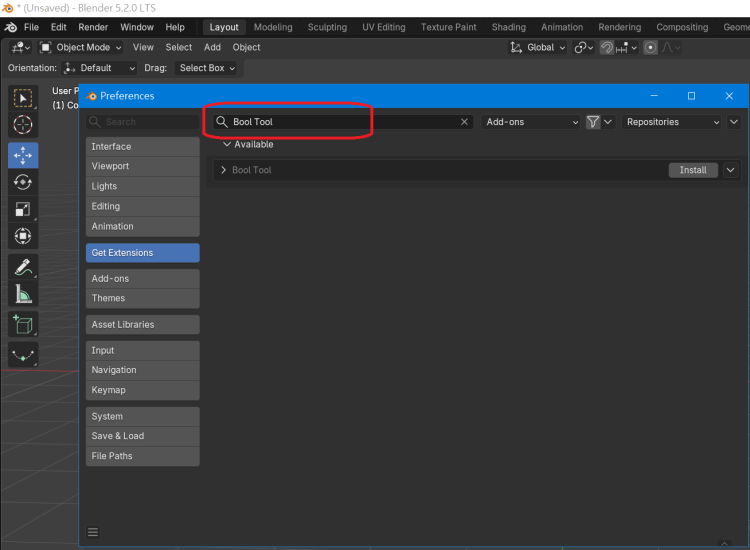750x550 pixels.
Task: Click the Bool Tool search field
Action: (343, 122)
